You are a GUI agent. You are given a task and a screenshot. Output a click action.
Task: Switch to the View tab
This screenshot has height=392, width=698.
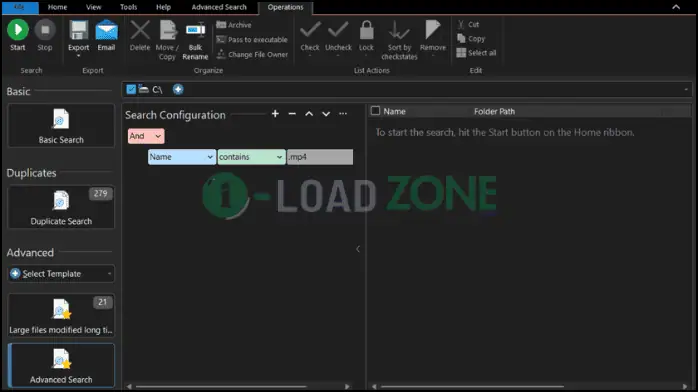tap(93, 7)
